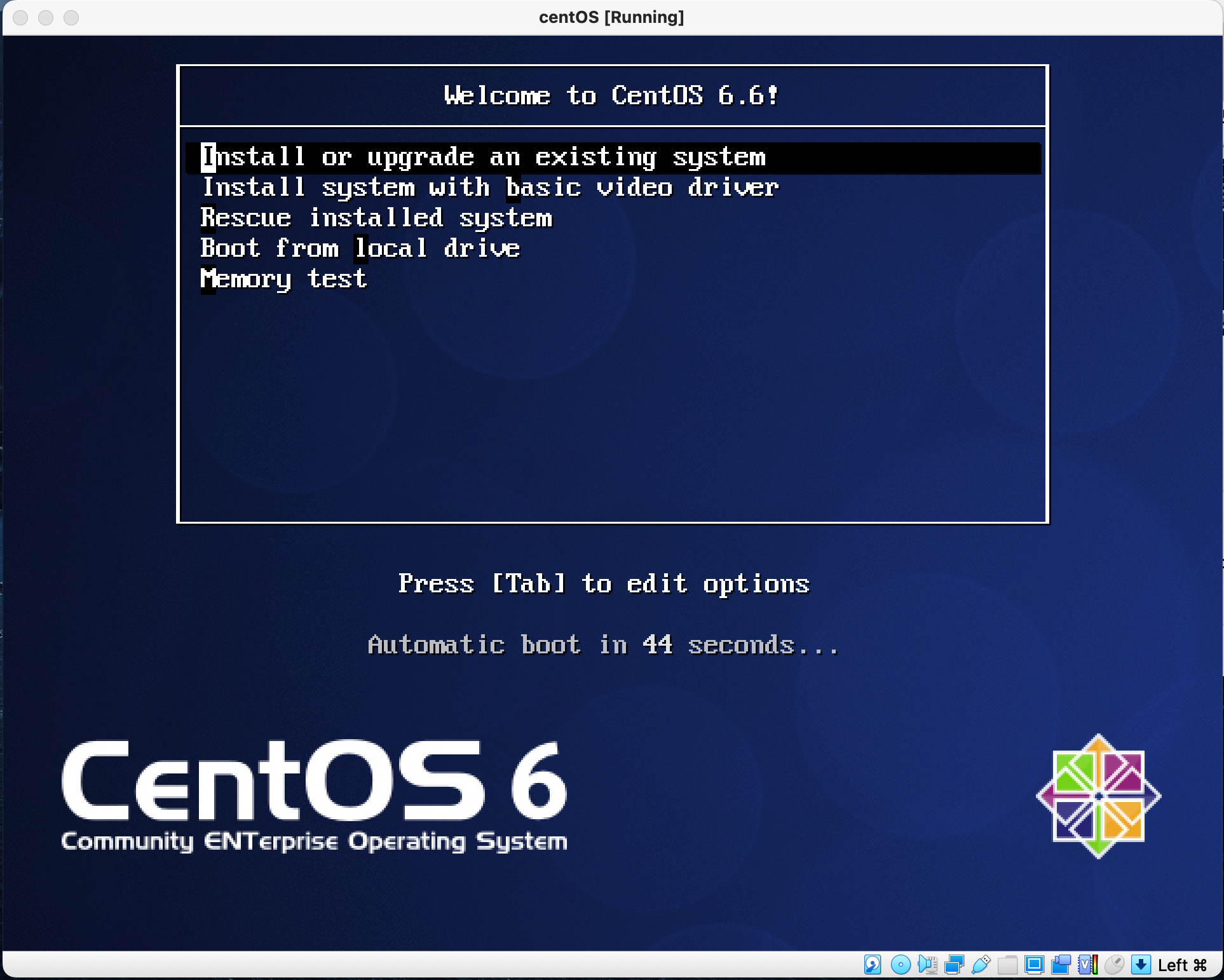Open the optical disk drive indicator
Image resolution: width=1224 pixels, height=980 pixels.
pos(900,965)
